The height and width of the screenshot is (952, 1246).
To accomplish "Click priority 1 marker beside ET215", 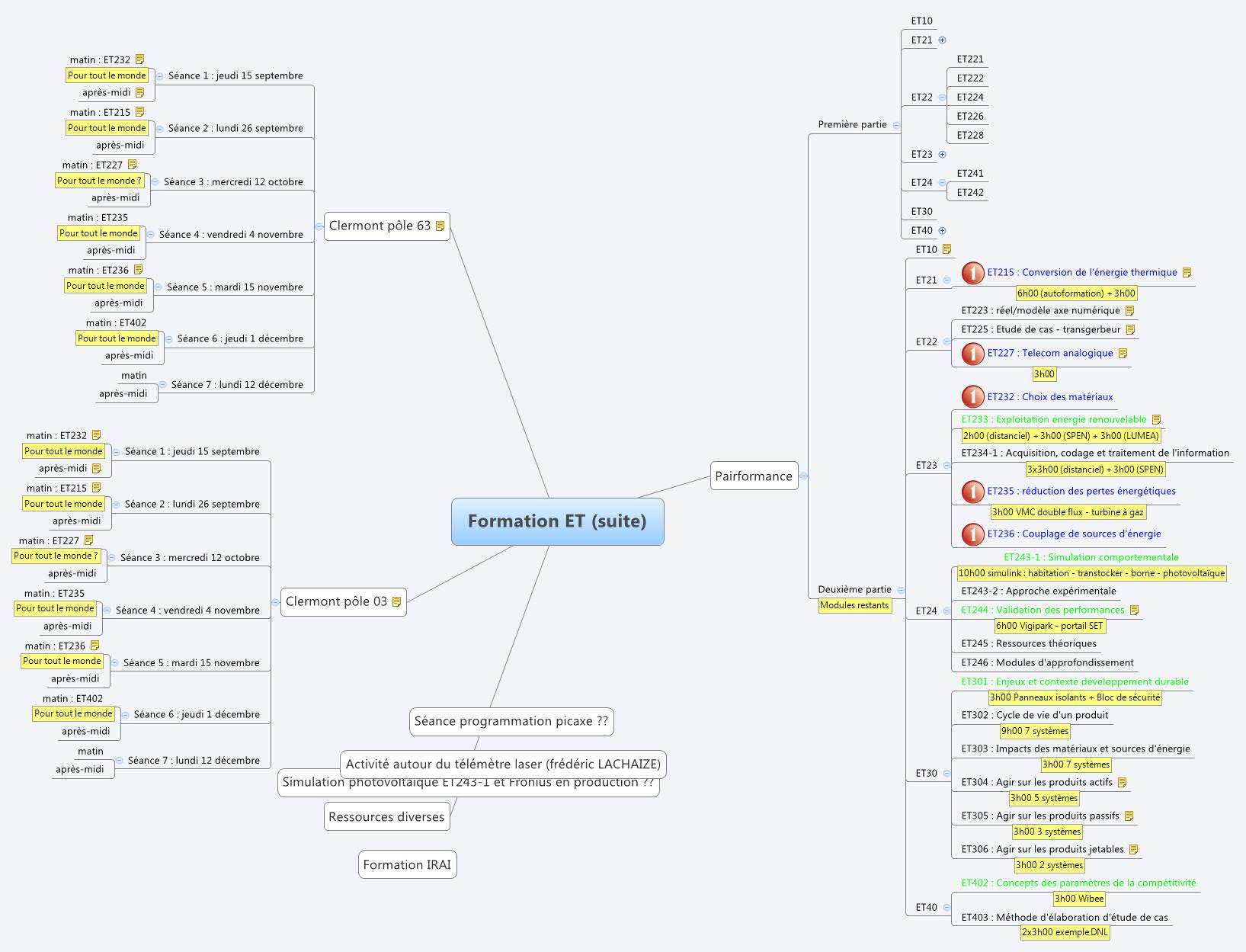I will click(x=972, y=273).
